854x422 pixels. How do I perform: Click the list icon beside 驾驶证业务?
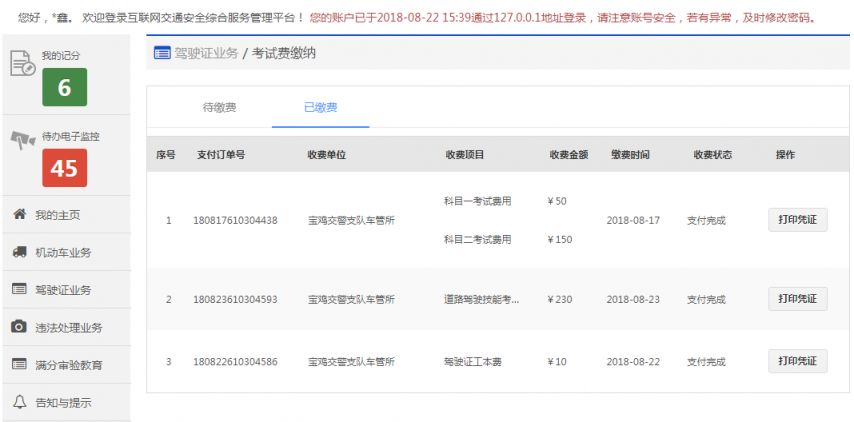(x=20, y=289)
